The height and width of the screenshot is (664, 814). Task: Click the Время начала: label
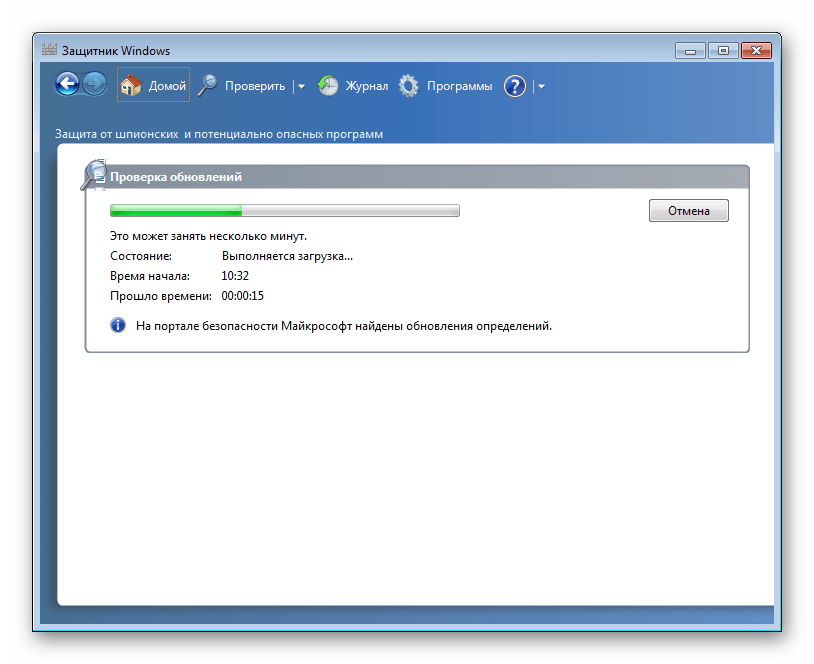coord(150,276)
